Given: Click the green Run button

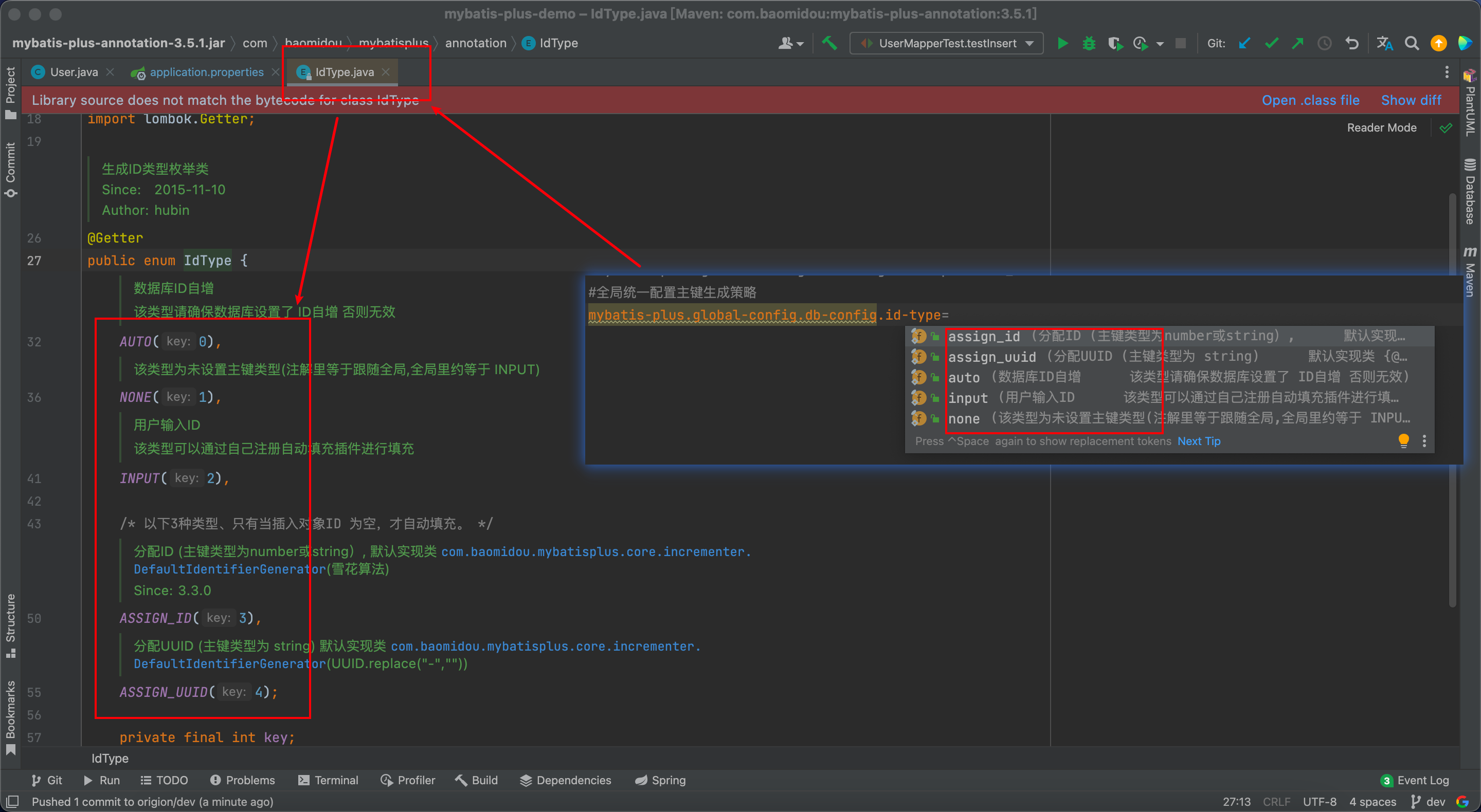Looking at the screenshot, I should [x=1062, y=44].
